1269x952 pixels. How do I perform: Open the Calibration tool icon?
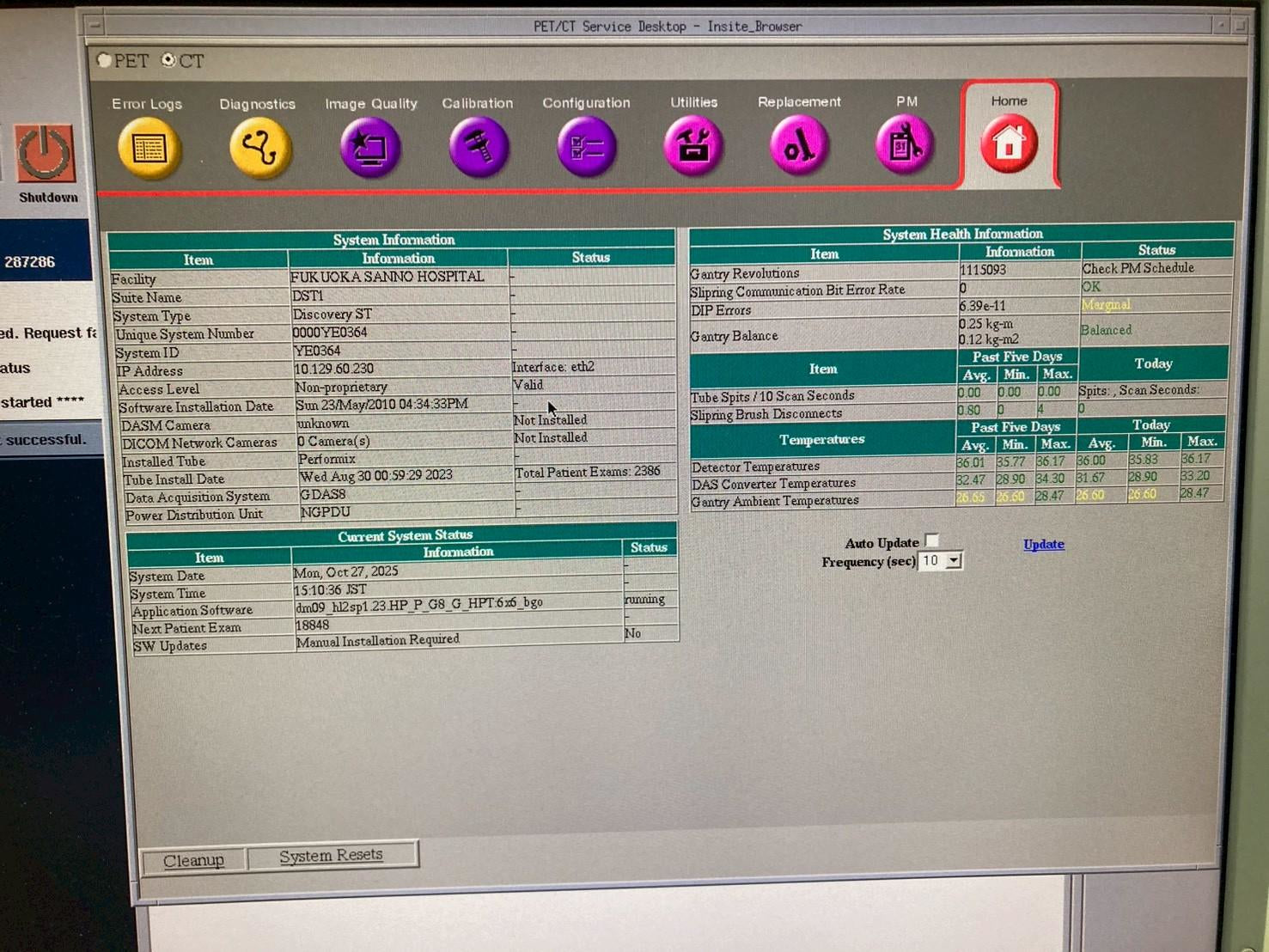479,148
